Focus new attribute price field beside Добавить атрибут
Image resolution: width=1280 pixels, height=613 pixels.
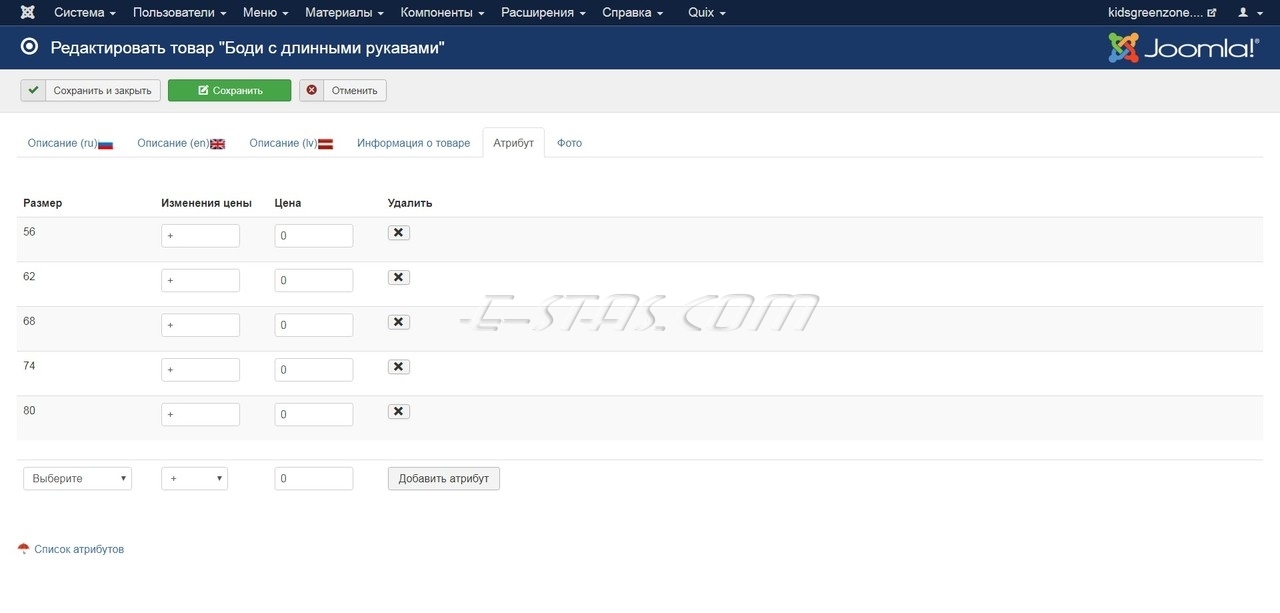pyautogui.click(x=314, y=478)
